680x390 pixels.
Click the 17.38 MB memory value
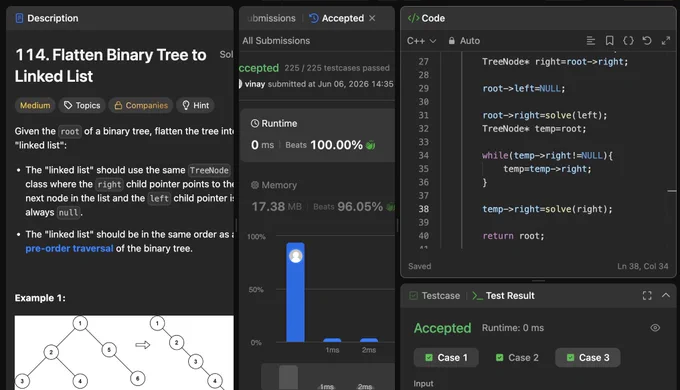point(276,206)
